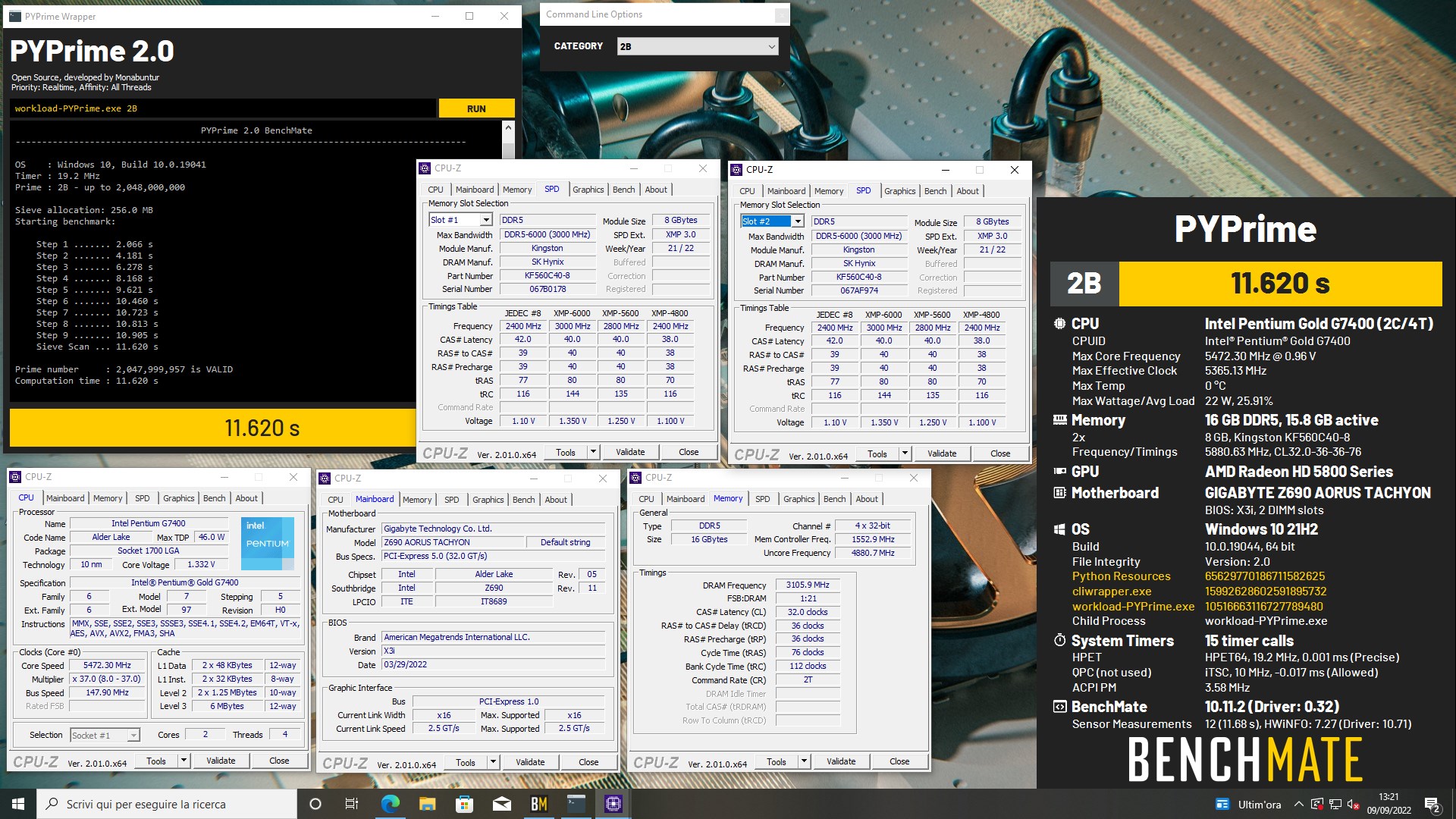This screenshot has width=1456, height=819.
Task: Click the taskbar clock showing 13:21
Action: point(1389,804)
